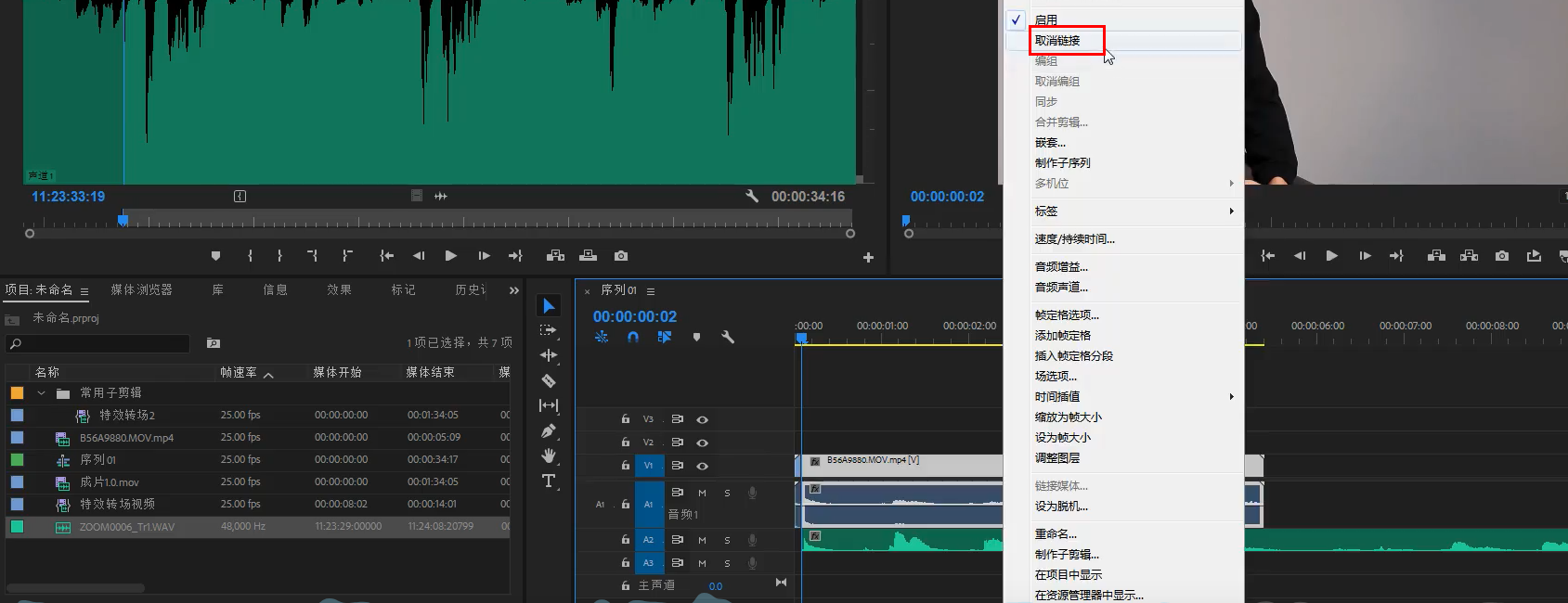
Task: Add a marker using the timeline marker icon
Action: click(x=696, y=337)
